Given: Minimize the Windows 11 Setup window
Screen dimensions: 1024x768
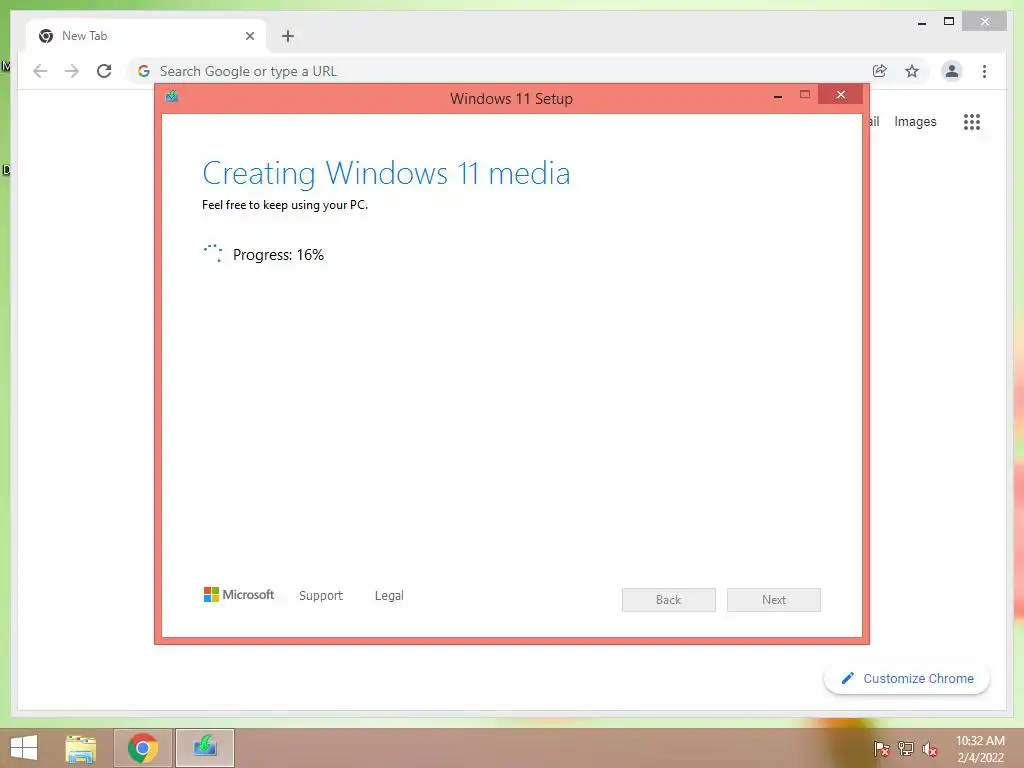Looking at the screenshot, I should 778,97.
